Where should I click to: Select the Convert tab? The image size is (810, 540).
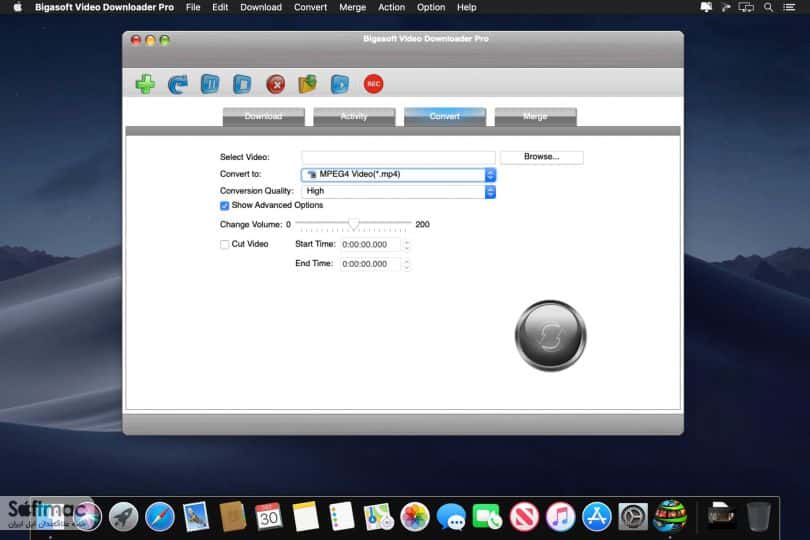(x=445, y=116)
